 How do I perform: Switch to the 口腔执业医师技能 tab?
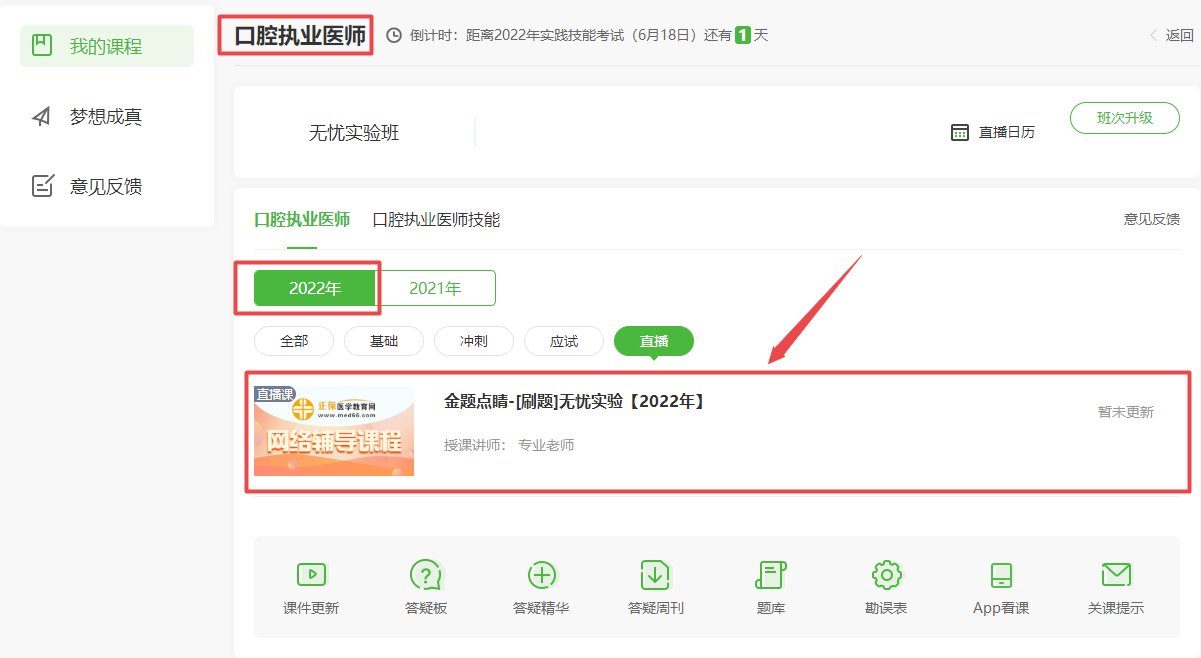pos(436,219)
